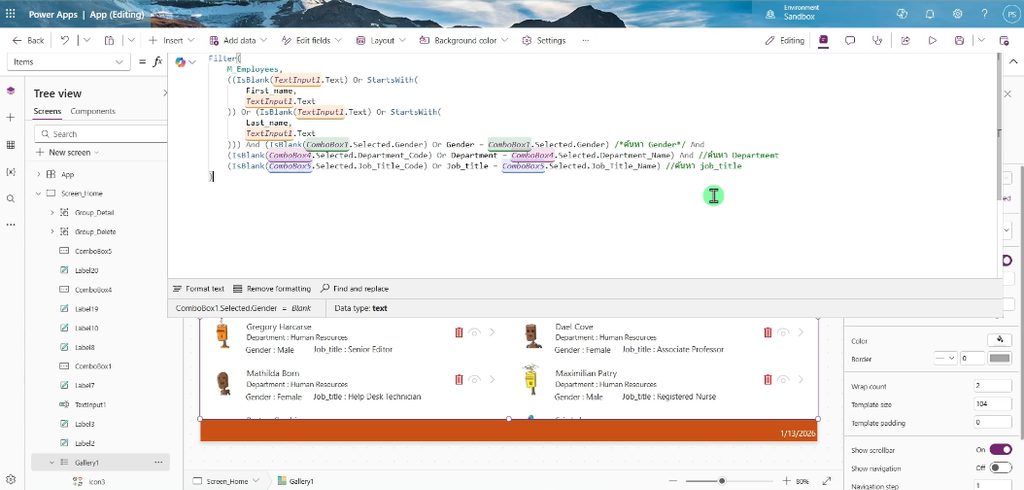Image resolution: width=1024 pixels, height=490 pixels.
Task: Show more commands with the toolbar ellipsis
Action: click(x=586, y=41)
